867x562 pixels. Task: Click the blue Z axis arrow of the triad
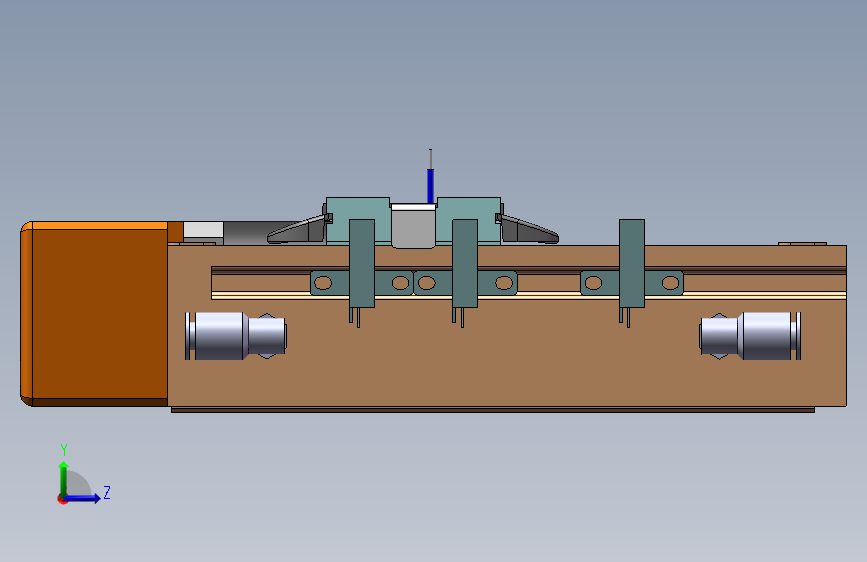pyautogui.click(x=82, y=498)
